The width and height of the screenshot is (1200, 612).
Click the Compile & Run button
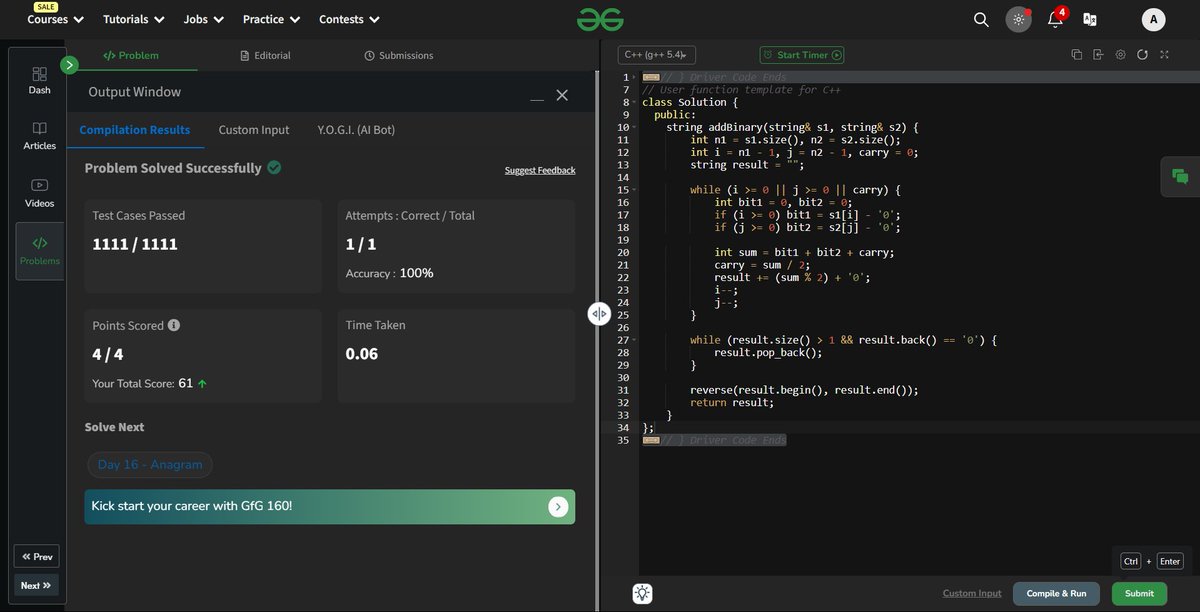(x=1056, y=593)
